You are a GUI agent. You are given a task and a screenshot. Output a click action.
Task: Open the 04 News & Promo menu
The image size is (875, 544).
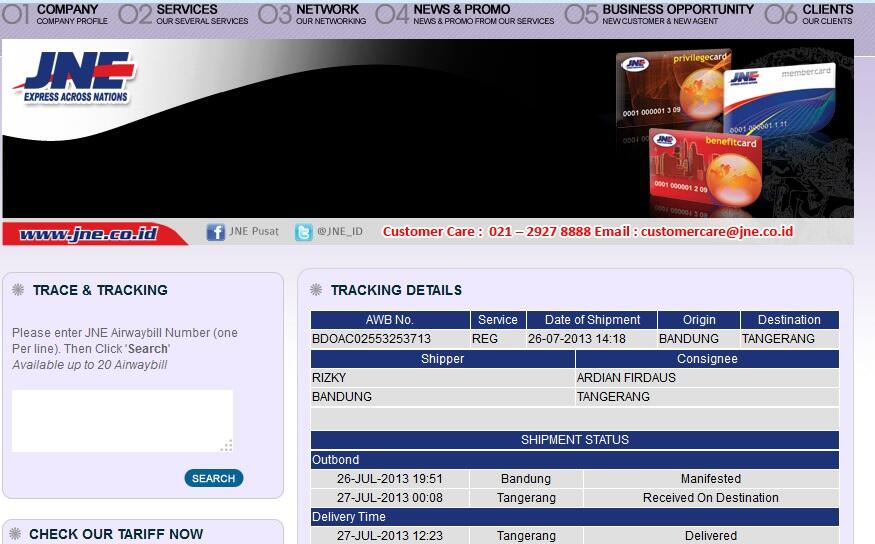(465, 15)
